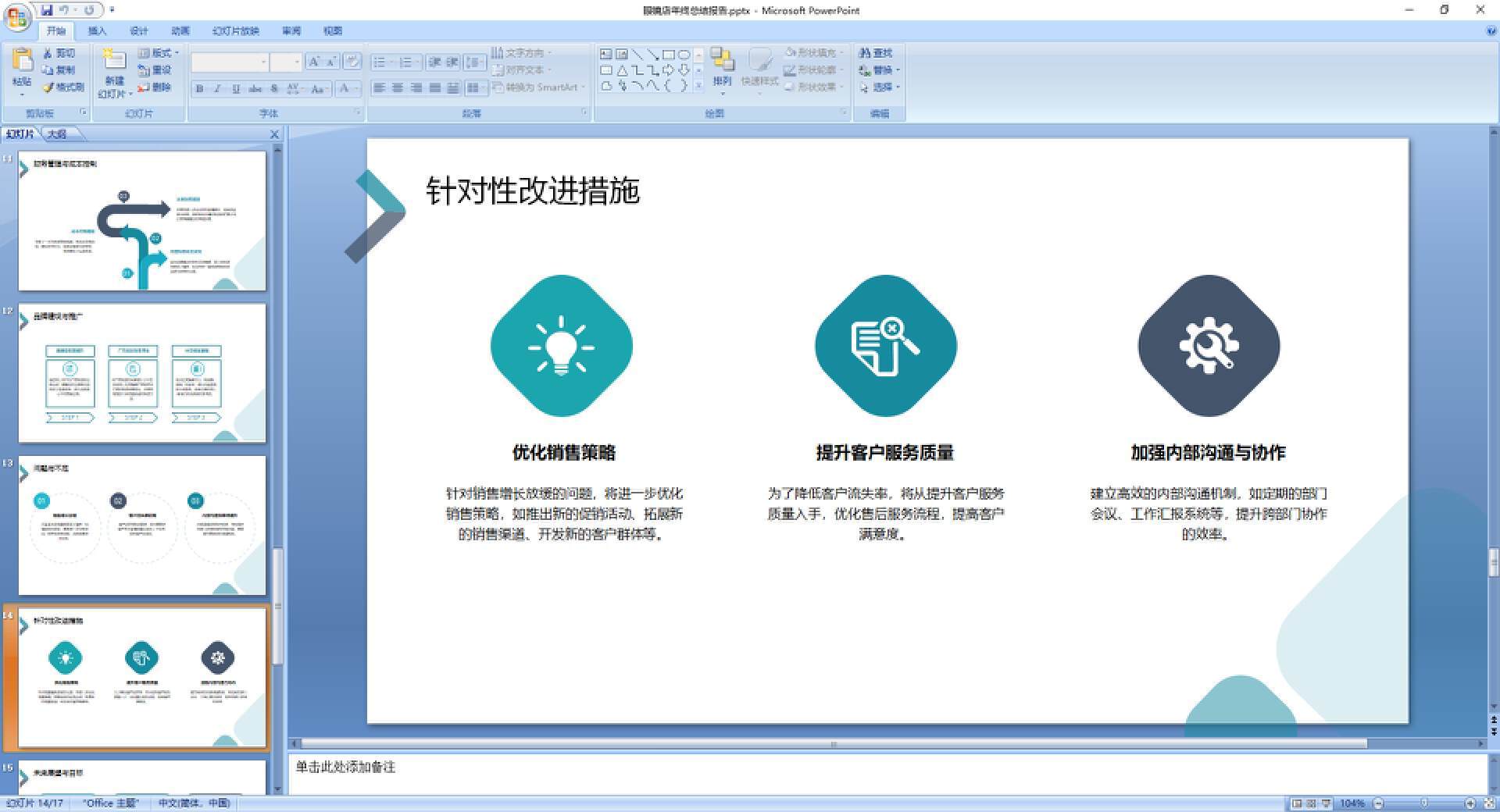The image size is (1500, 812).
Task: Click the Find (查找) icon
Action: pyautogui.click(x=876, y=53)
